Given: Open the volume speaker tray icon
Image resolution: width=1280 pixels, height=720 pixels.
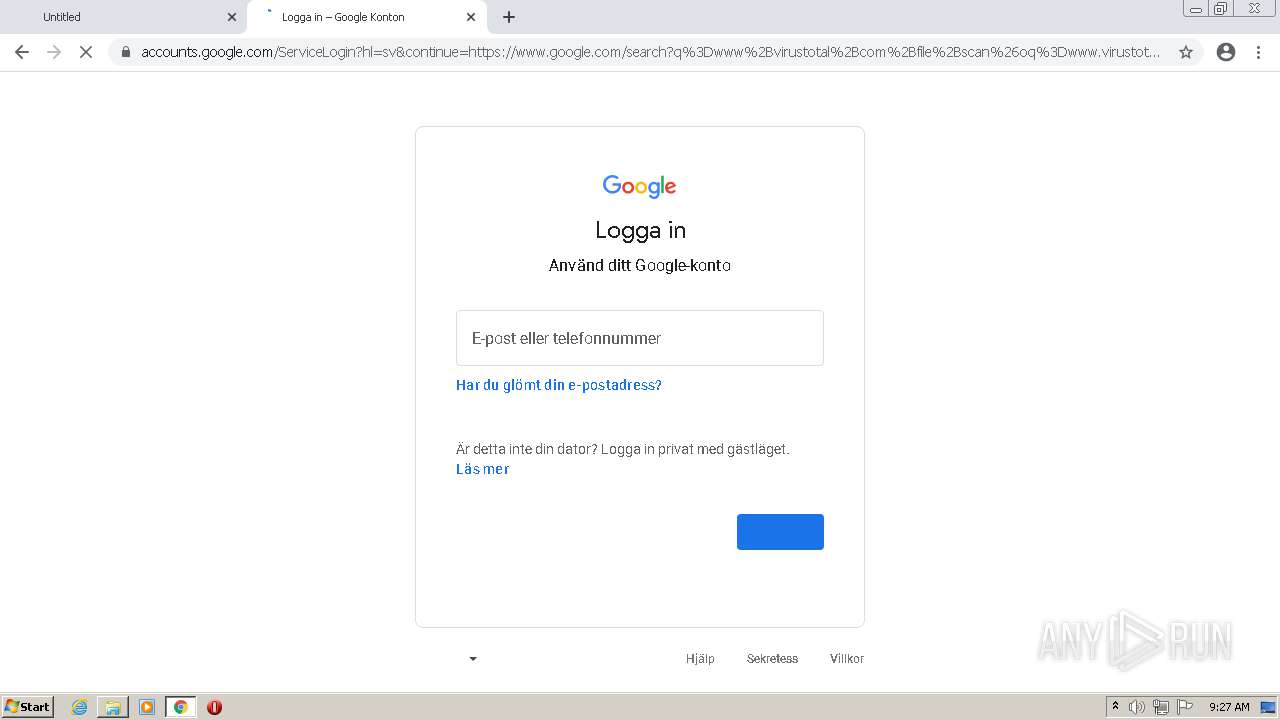Looking at the screenshot, I should pyautogui.click(x=1137, y=707).
